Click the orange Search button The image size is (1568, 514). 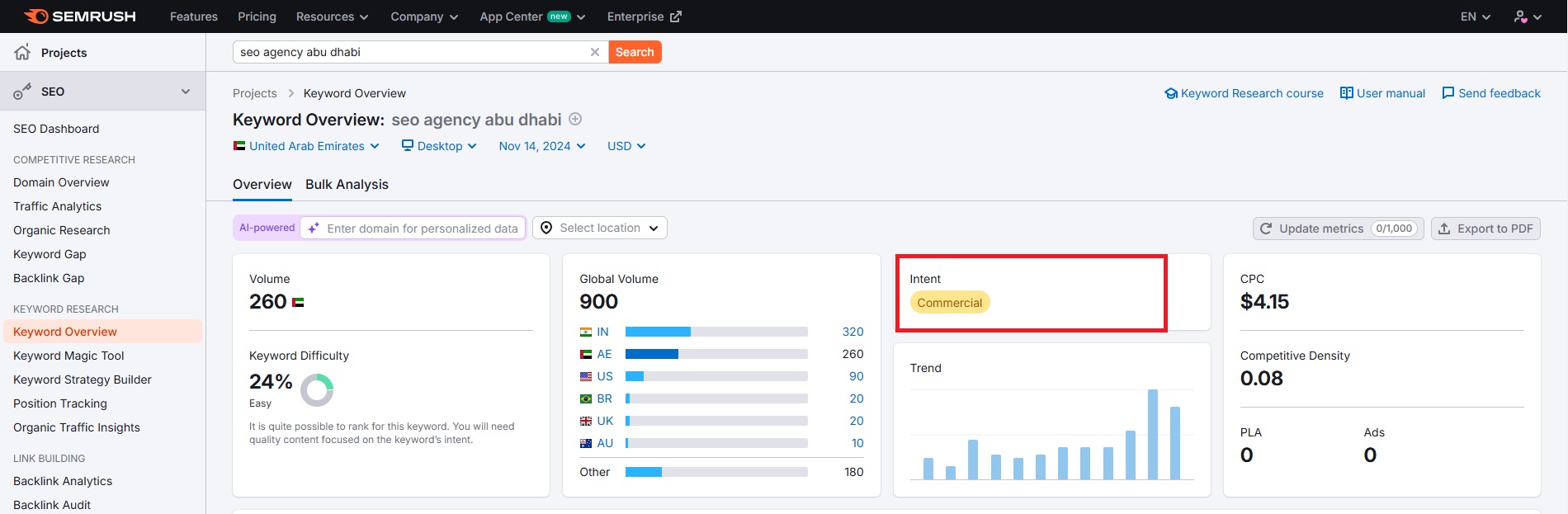[x=635, y=52]
